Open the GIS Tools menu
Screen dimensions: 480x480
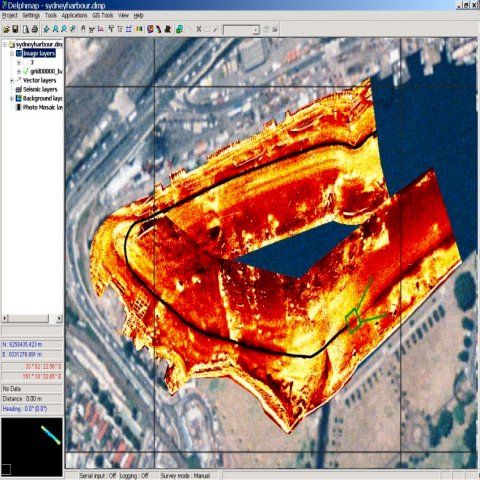point(103,15)
